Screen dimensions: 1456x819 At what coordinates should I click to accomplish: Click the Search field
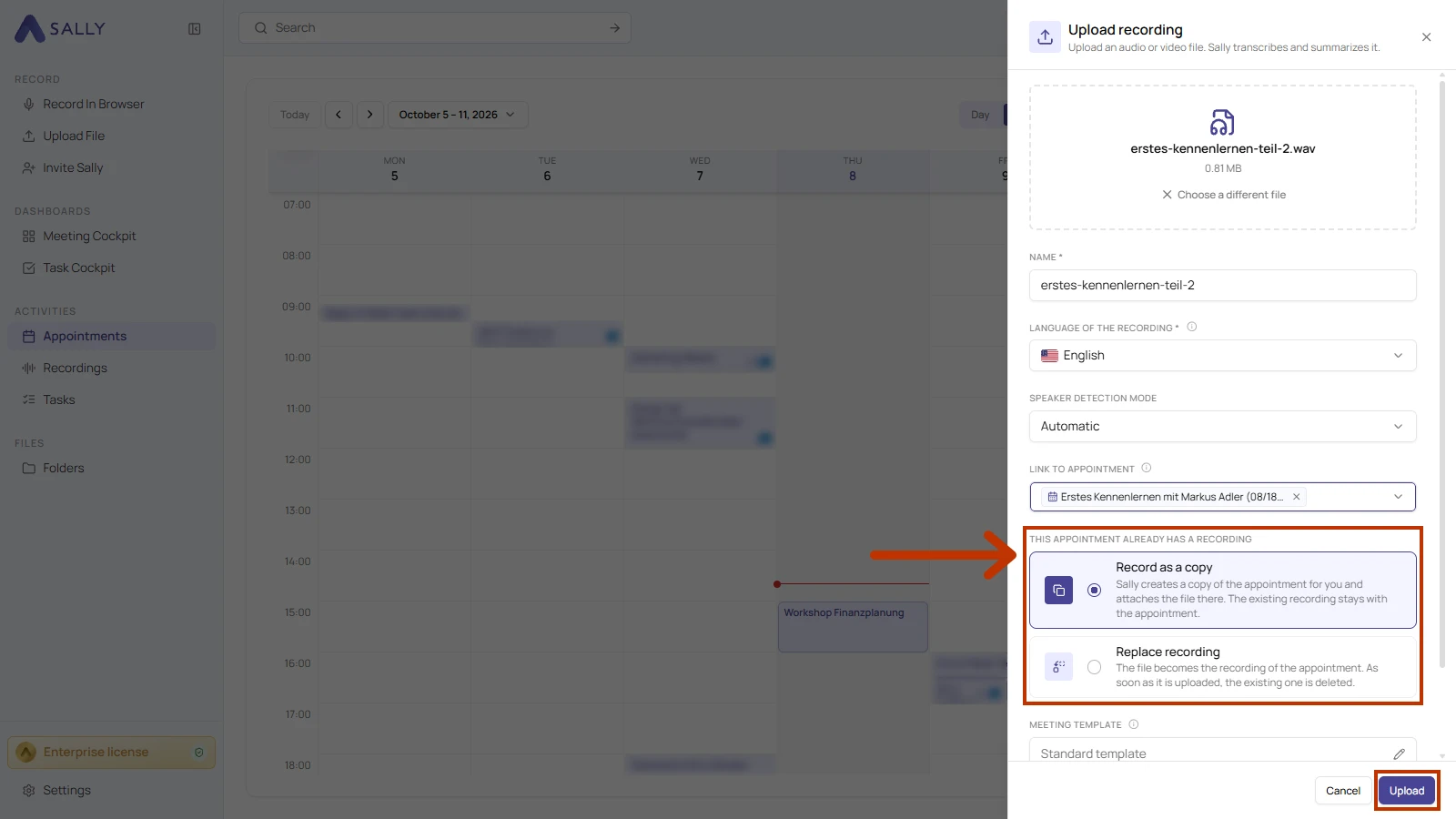434,27
